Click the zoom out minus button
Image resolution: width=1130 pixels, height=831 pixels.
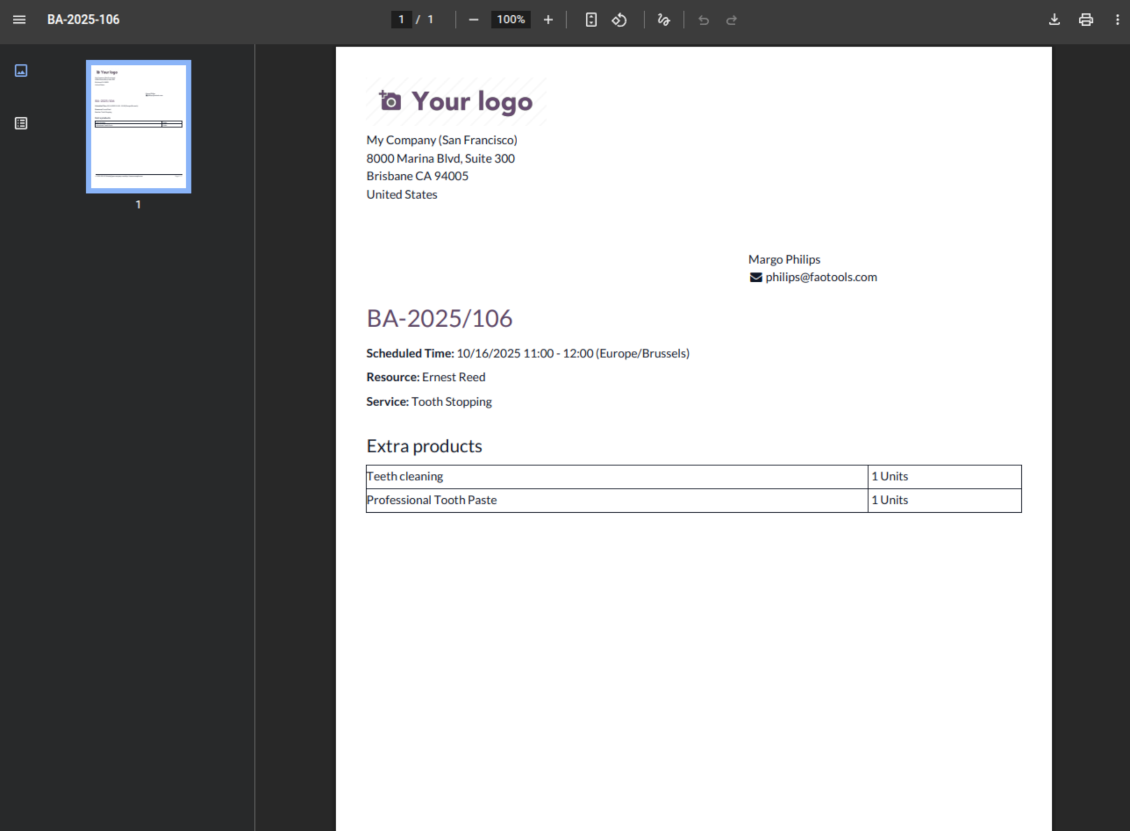click(473, 19)
